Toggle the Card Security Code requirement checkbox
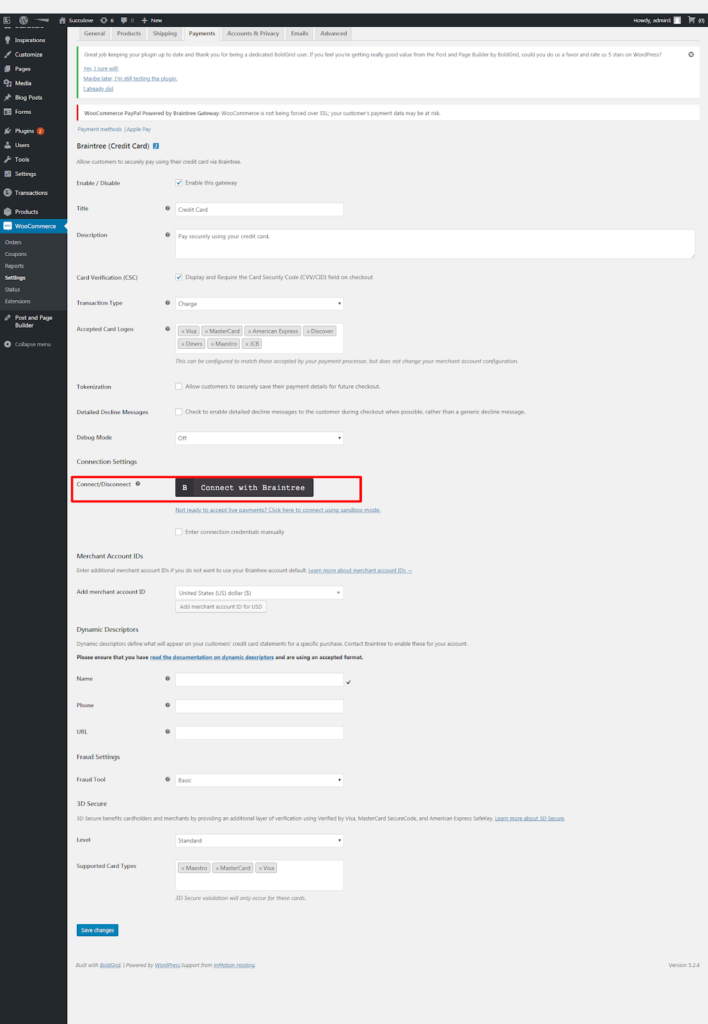 click(x=178, y=277)
